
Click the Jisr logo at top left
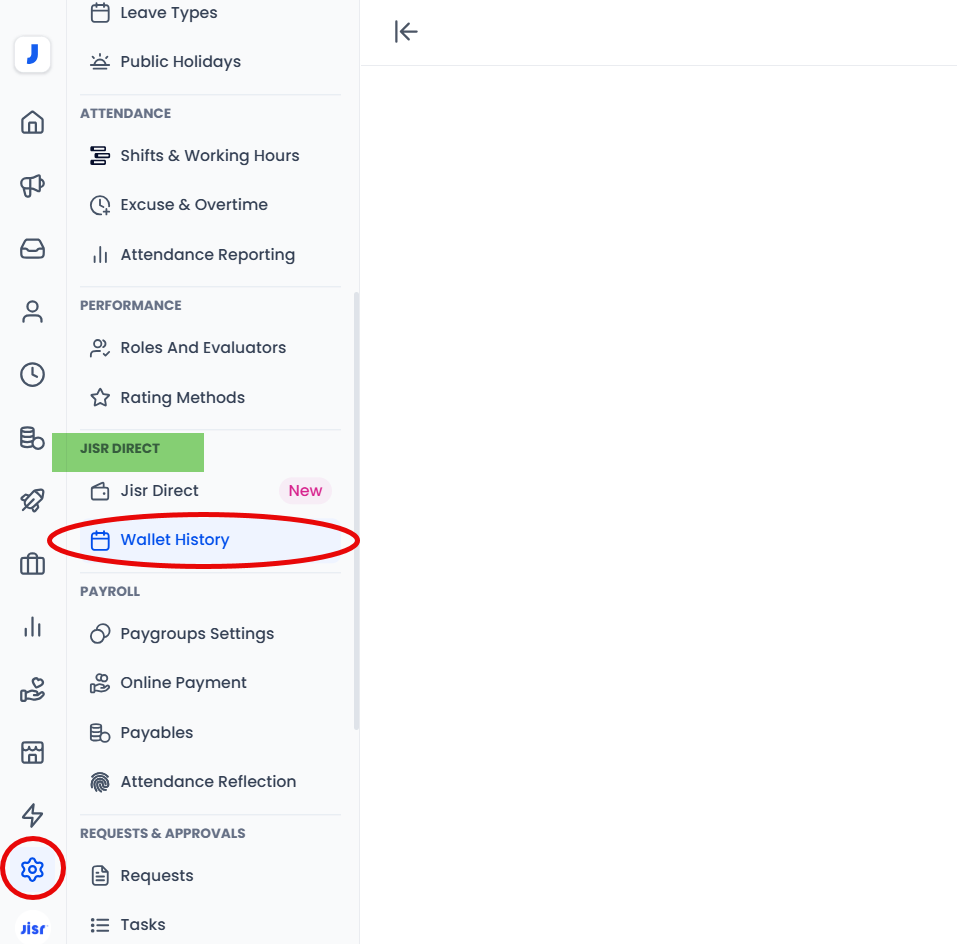point(33,55)
